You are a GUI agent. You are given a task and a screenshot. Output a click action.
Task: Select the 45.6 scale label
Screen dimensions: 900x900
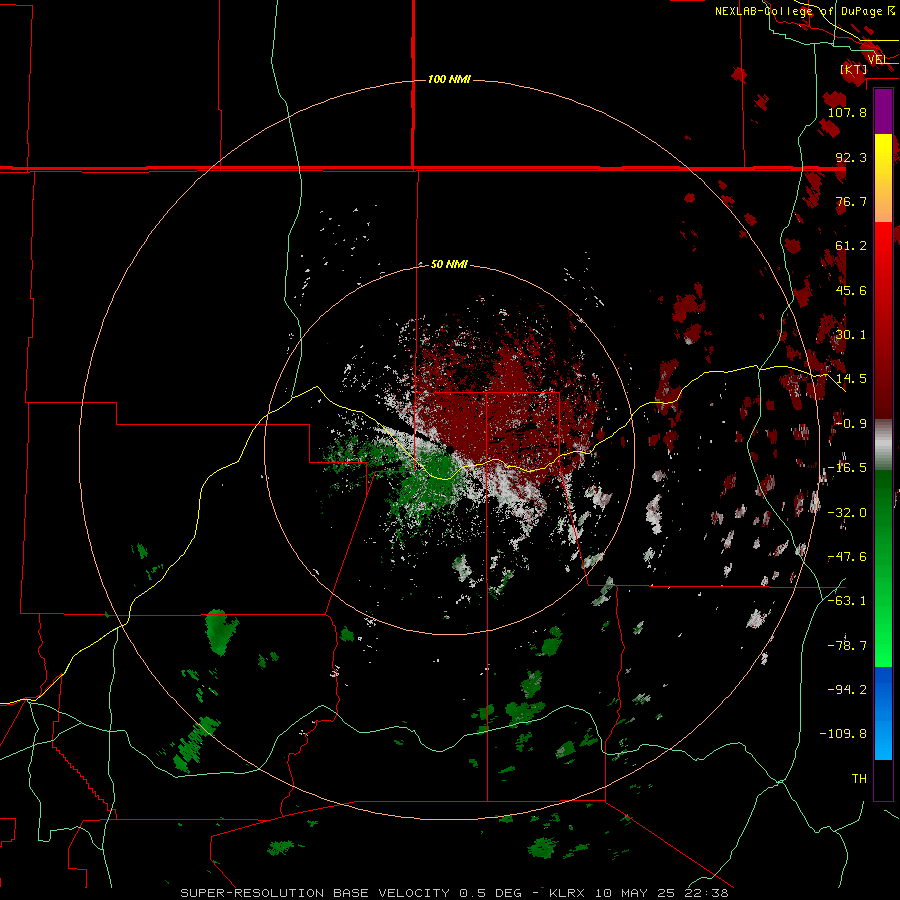tap(851, 290)
